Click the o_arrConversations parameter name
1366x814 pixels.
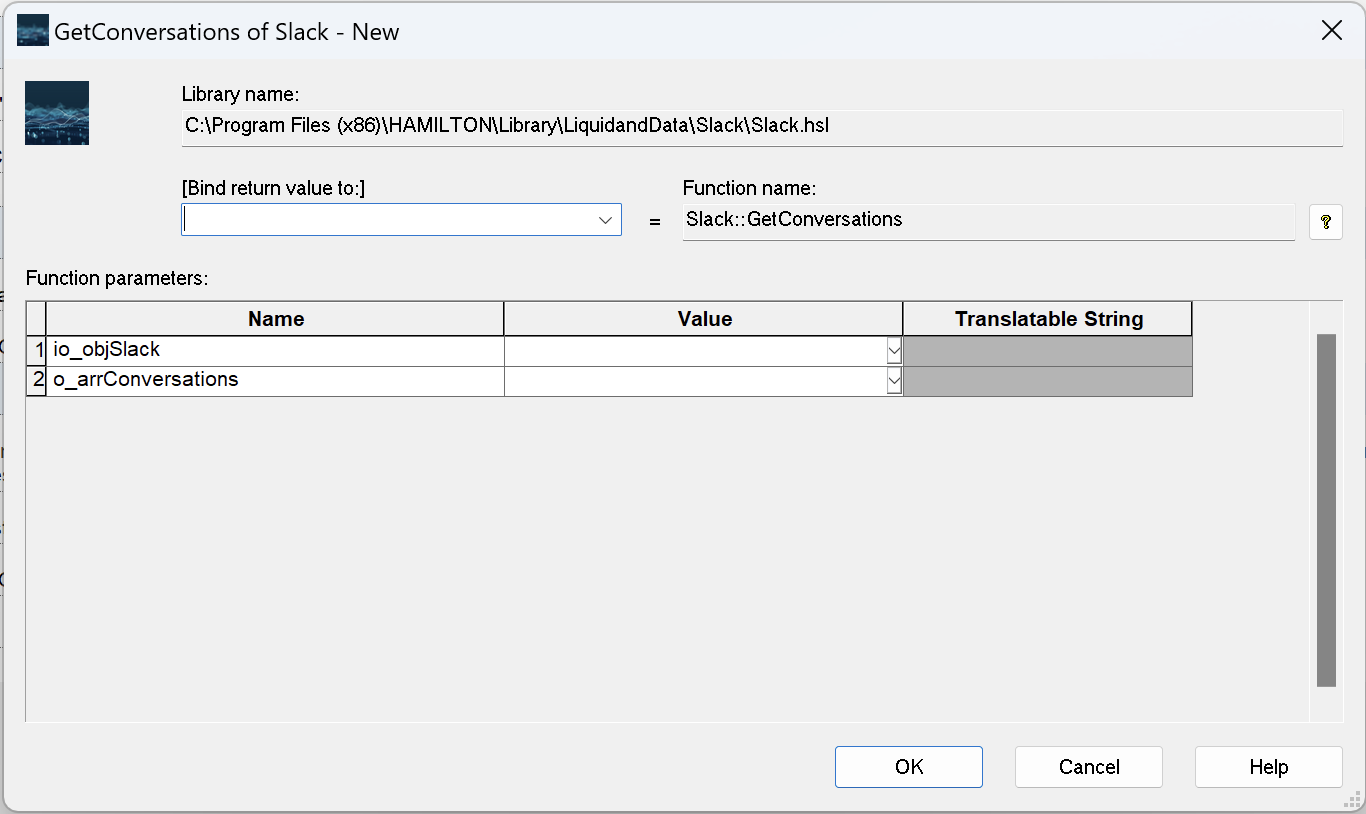(x=146, y=380)
